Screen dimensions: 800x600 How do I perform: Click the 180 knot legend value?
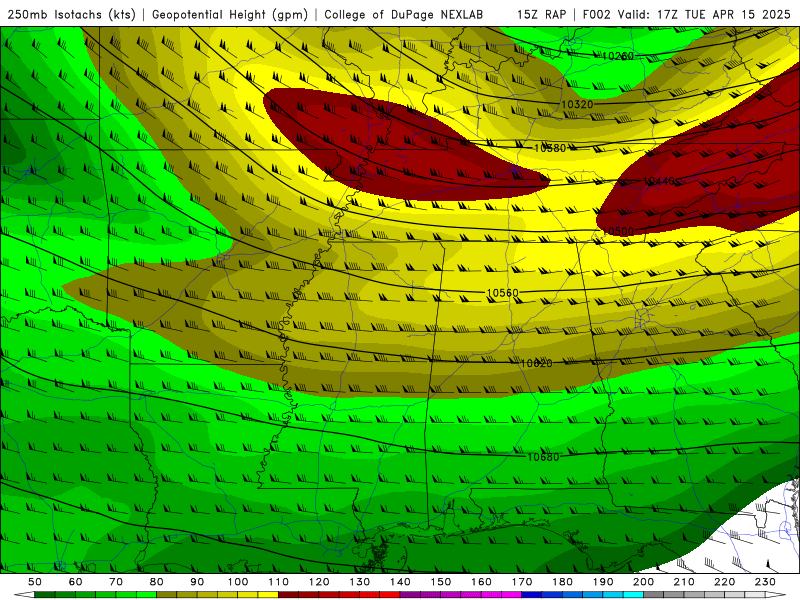tap(562, 582)
